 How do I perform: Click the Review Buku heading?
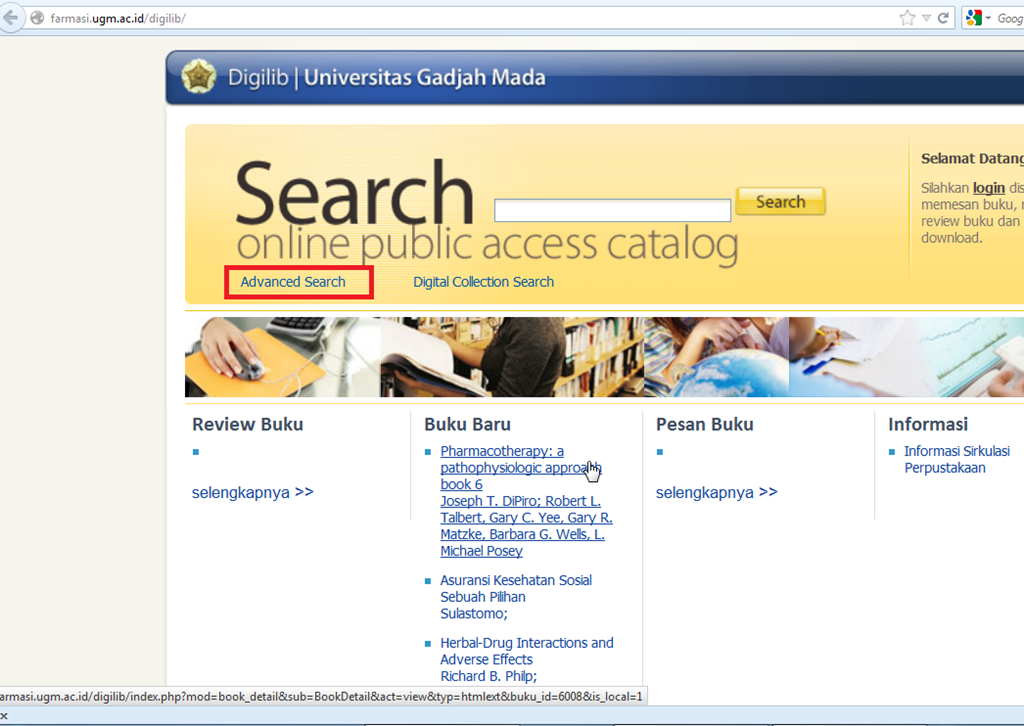click(248, 424)
